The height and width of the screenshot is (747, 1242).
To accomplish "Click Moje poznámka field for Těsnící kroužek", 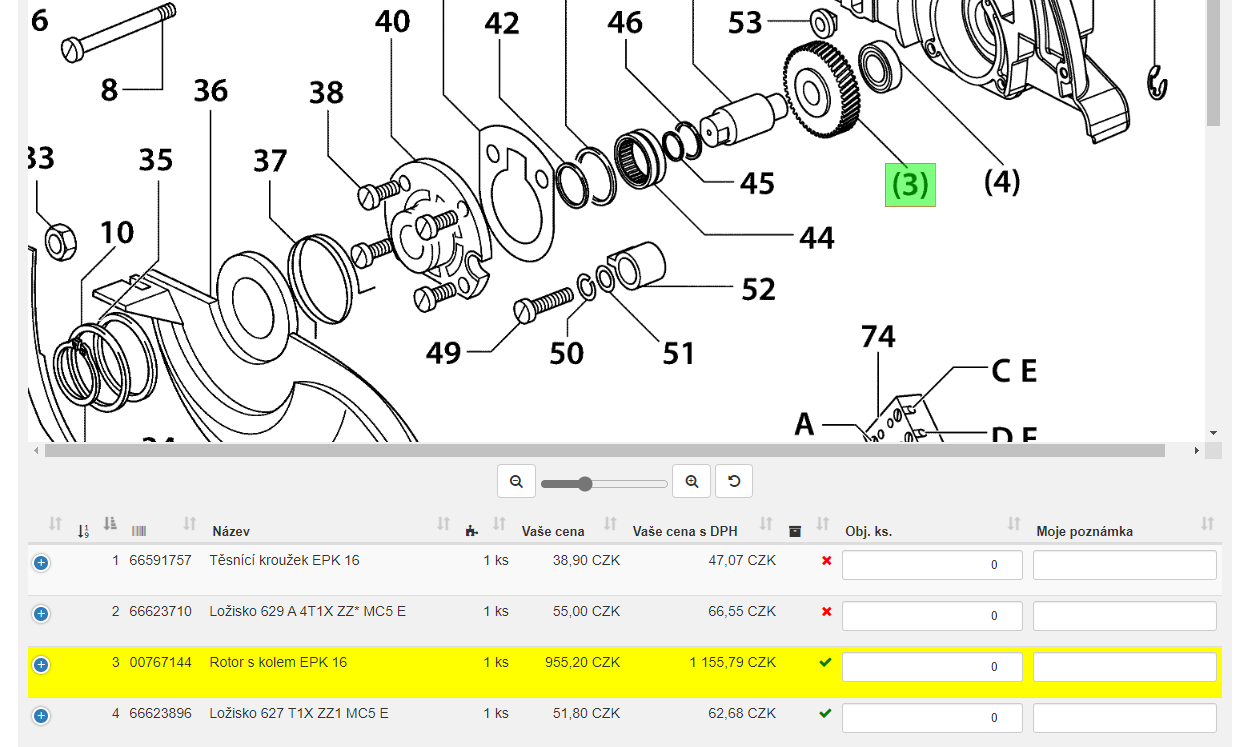I will pyautogui.click(x=1124, y=565).
